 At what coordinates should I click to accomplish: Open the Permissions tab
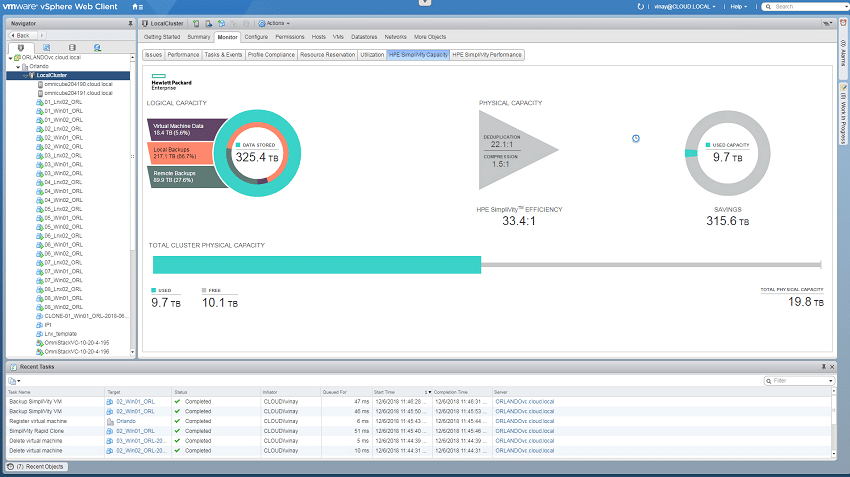(289, 37)
